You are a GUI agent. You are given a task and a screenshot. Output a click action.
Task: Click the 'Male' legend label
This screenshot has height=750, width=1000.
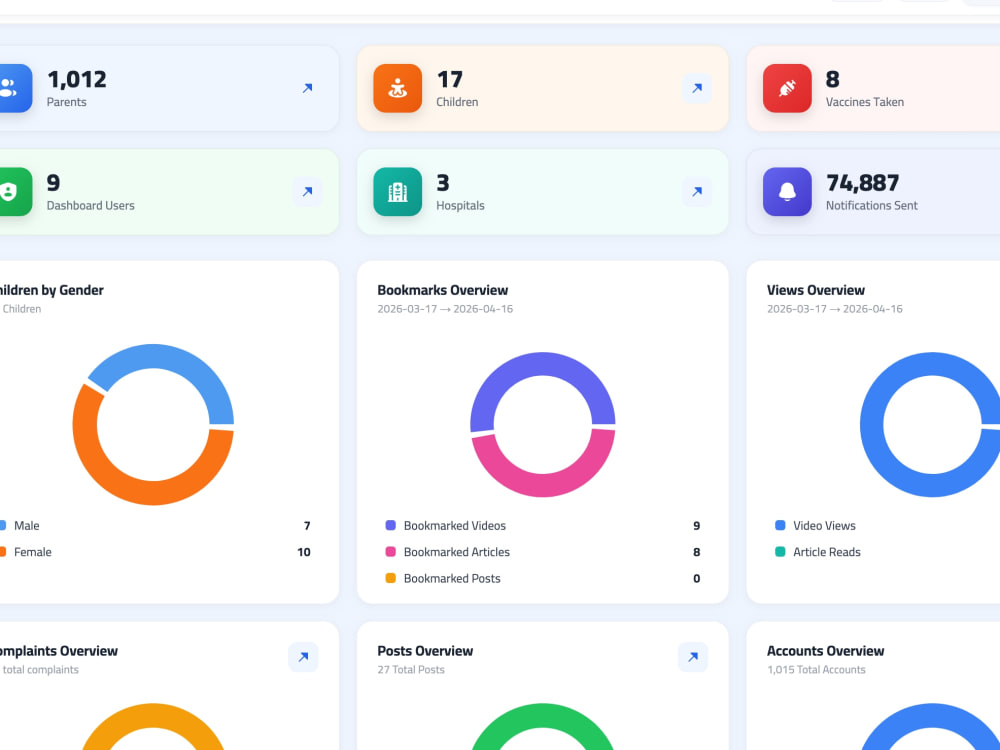tap(27, 526)
